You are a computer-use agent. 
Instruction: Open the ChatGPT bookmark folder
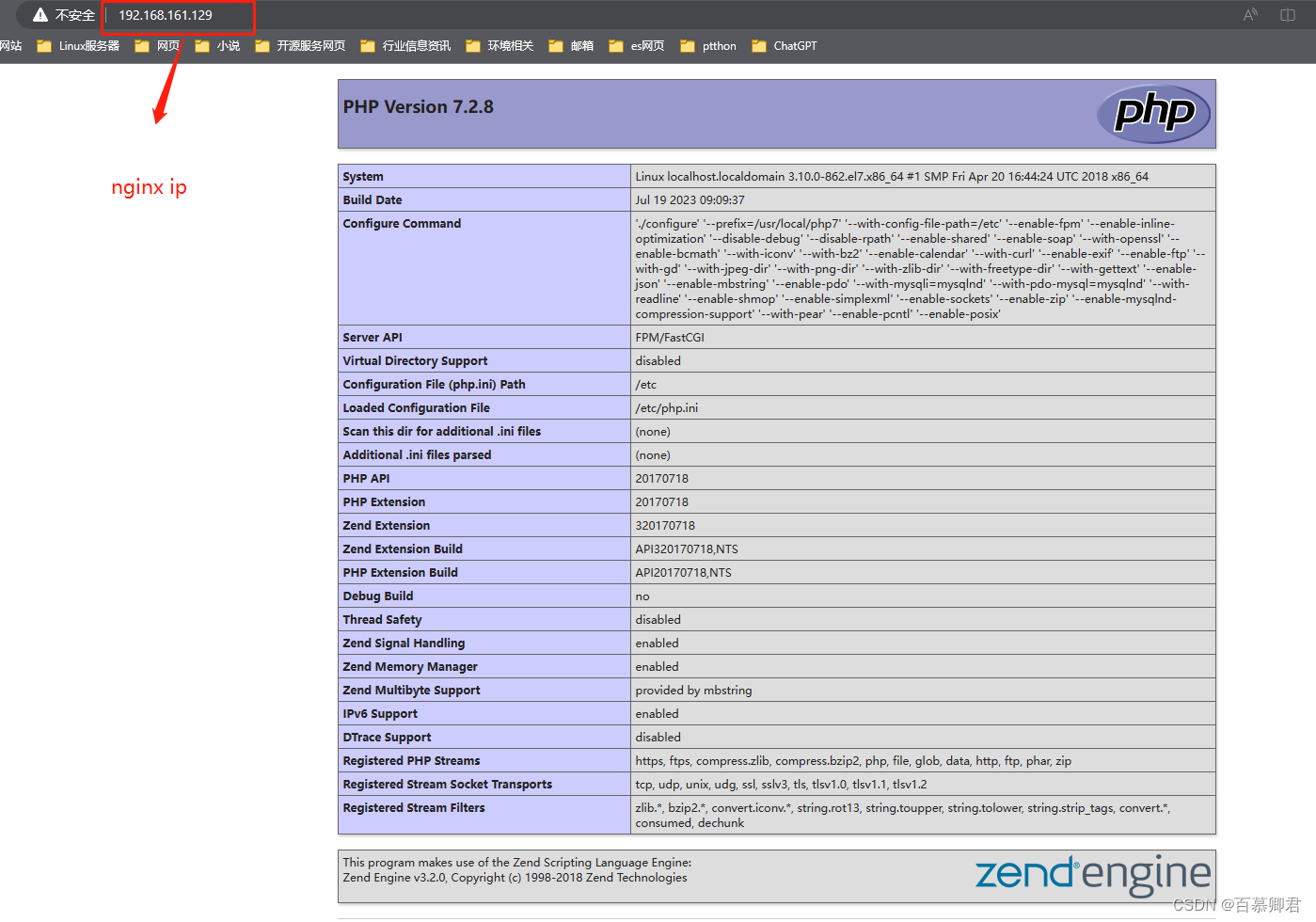pos(785,46)
